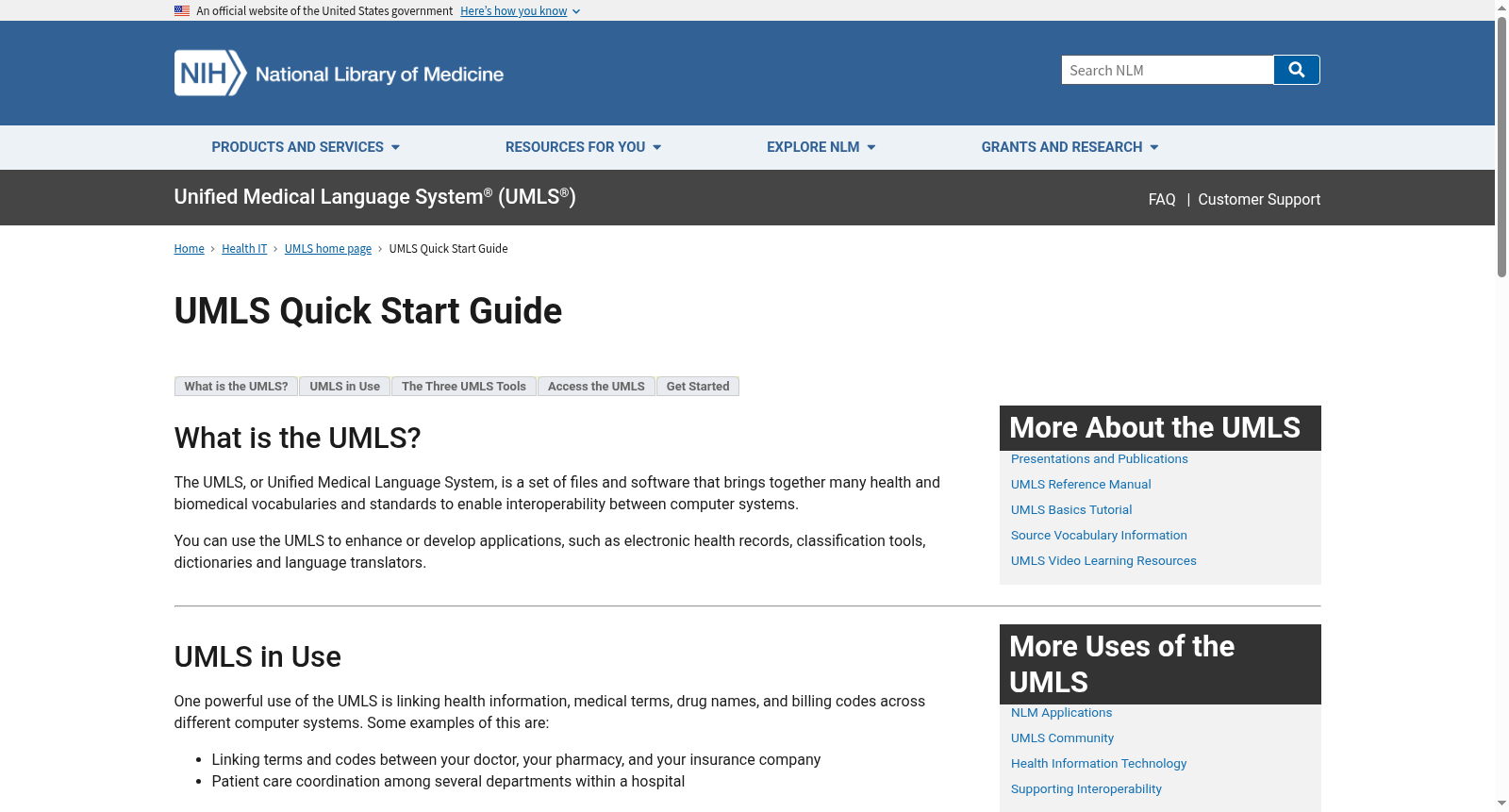Select the 'Get Started' tab
The width and height of the screenshot is (1509, 812).
click(698, 387)
